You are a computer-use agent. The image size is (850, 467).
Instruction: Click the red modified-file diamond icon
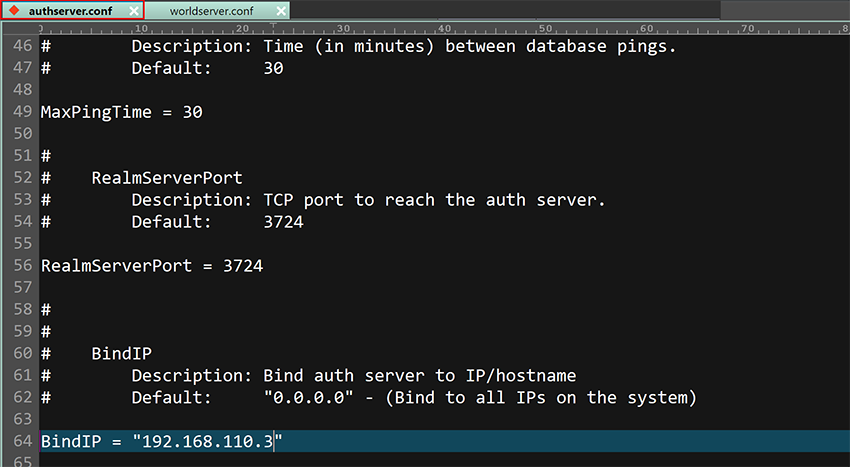click(x=15, y=10)
